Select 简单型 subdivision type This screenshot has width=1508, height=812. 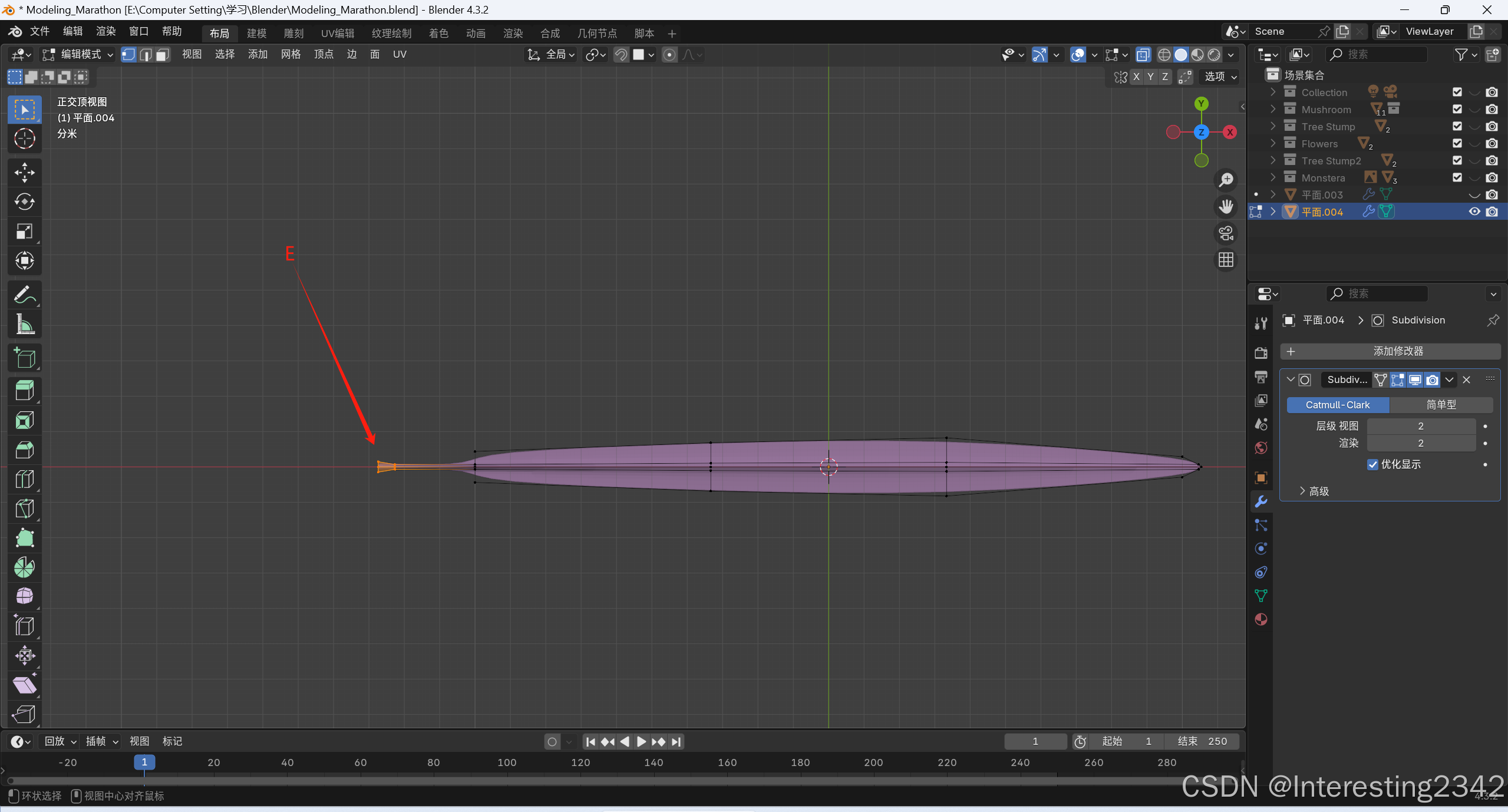pos(1440,405)
